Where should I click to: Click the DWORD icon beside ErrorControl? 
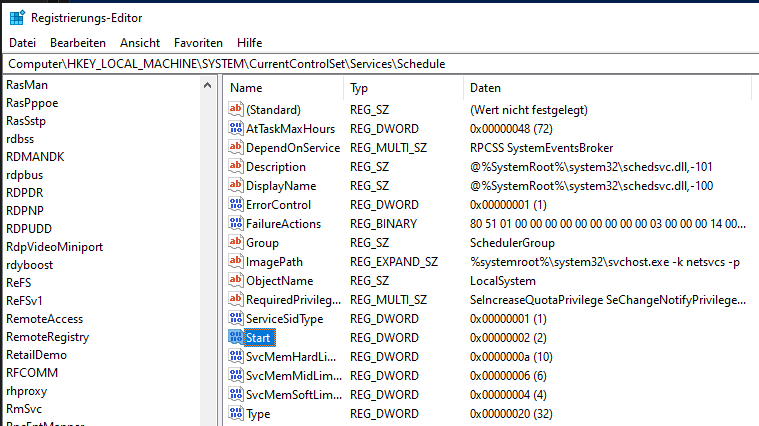pos(236,204)
